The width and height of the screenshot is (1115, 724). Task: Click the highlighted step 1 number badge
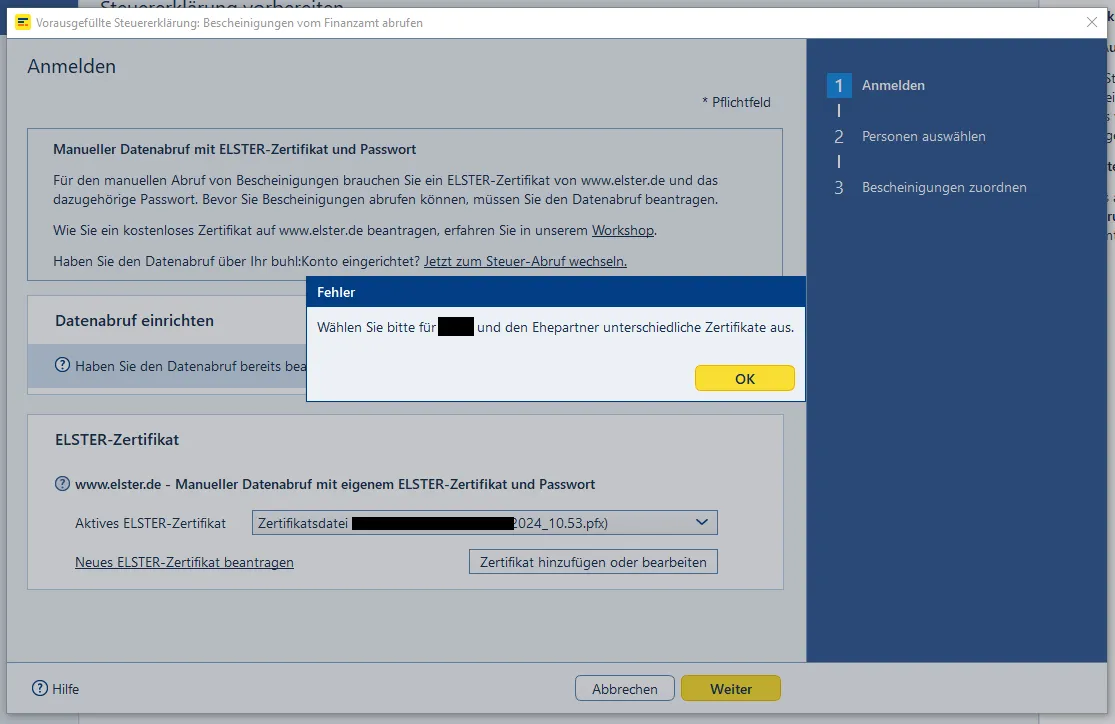(x=839, y=86)
